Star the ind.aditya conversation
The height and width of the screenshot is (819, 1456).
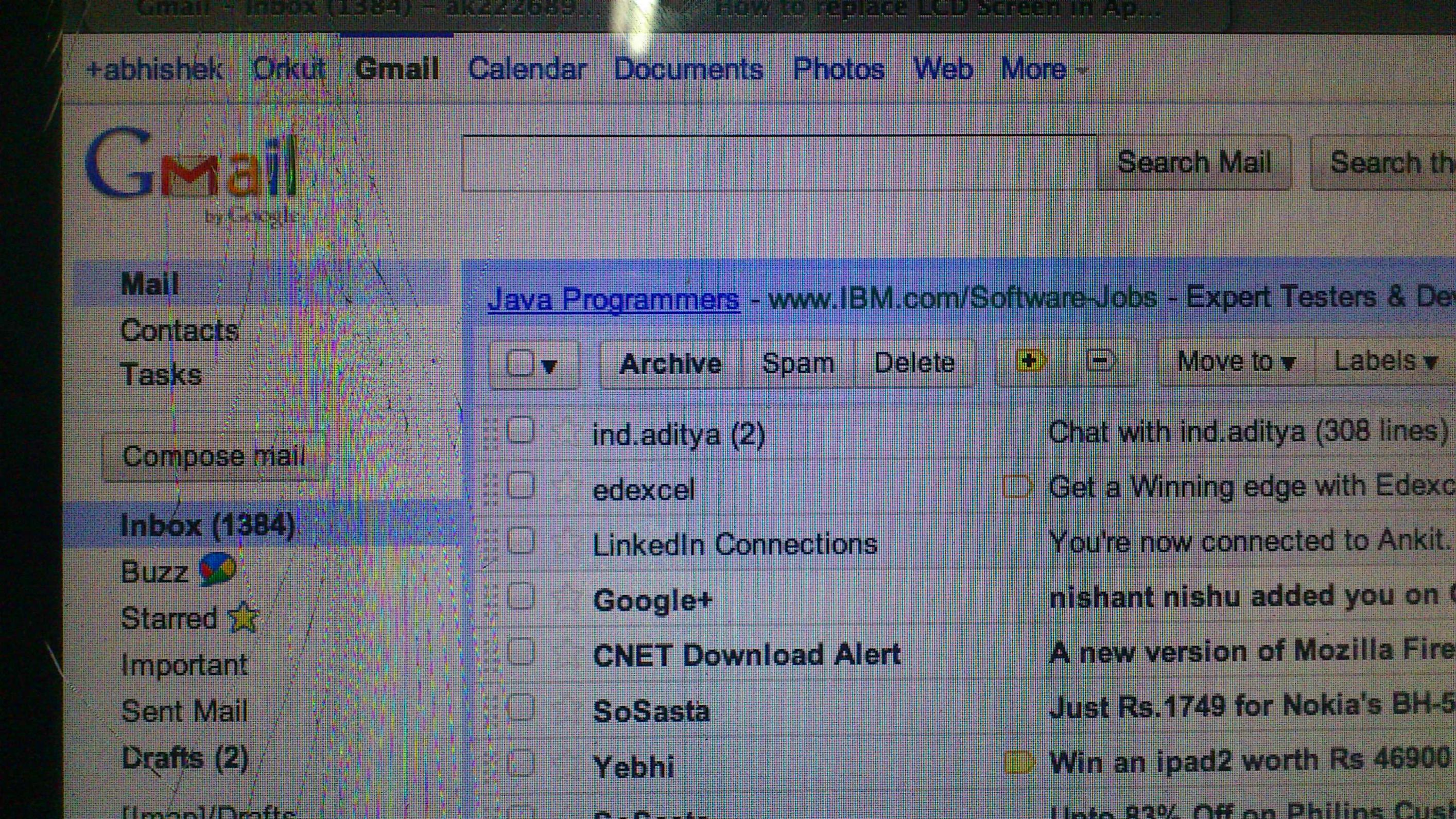[x=564, y=432]
